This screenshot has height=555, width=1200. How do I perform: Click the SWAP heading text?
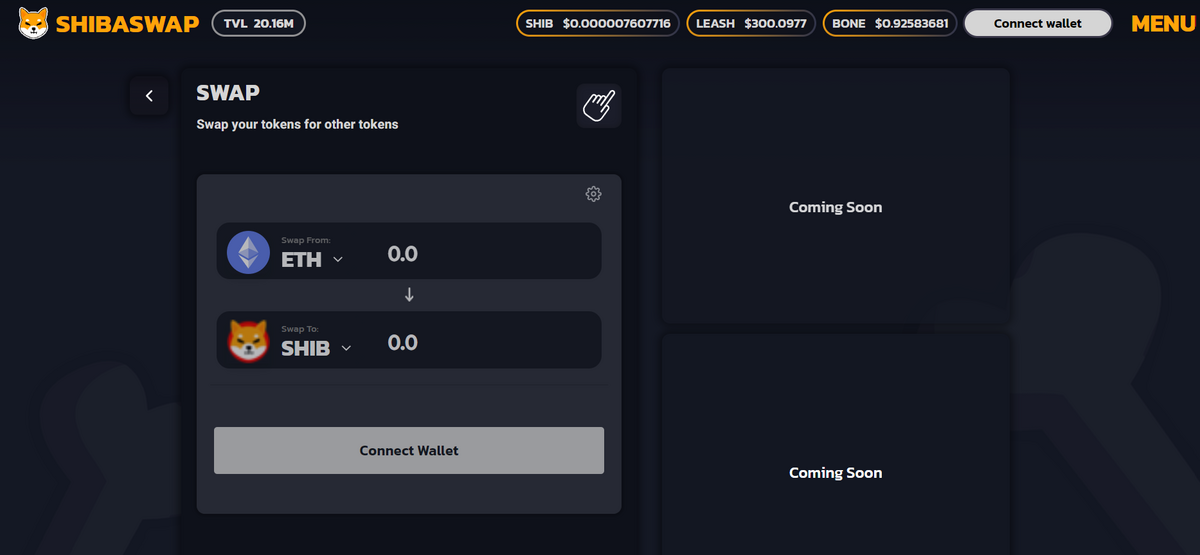[x=228, y=93]
